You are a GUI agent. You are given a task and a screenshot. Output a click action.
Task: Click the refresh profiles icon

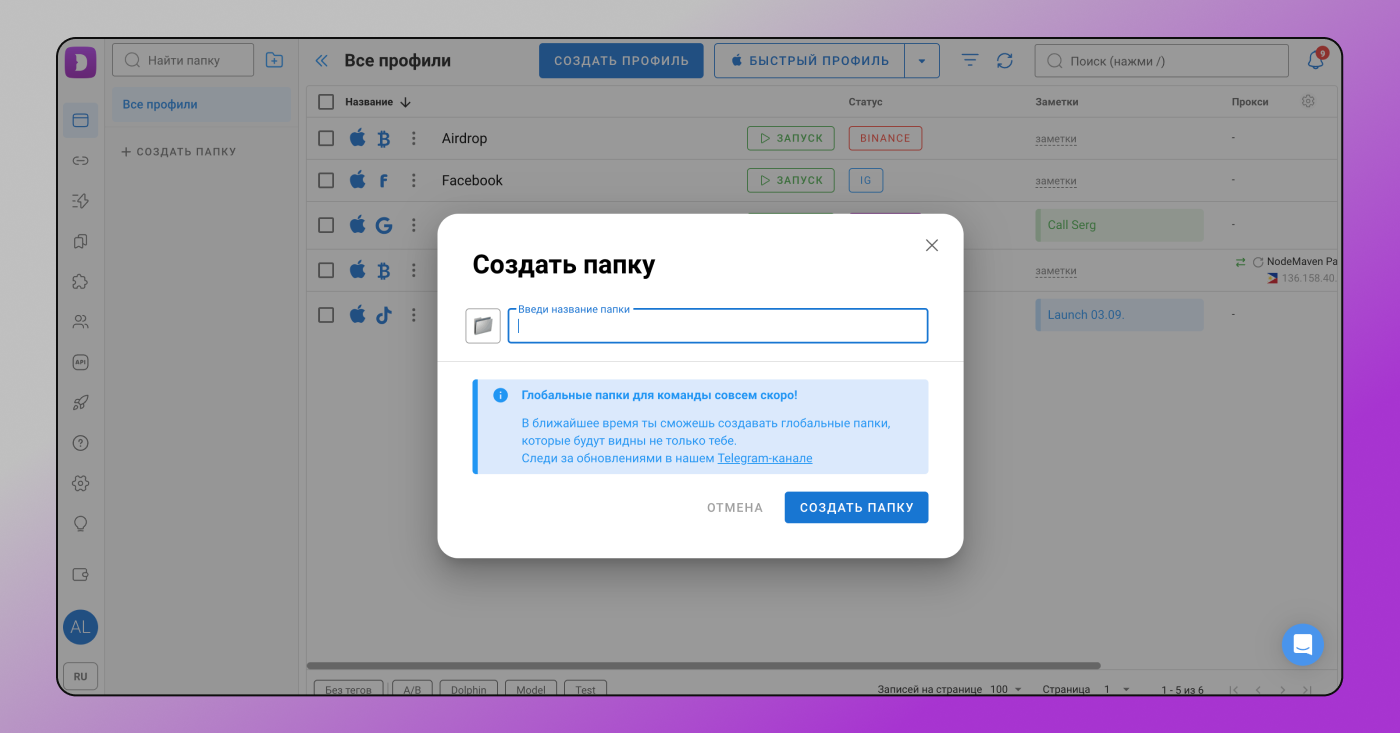(1004, 60)
